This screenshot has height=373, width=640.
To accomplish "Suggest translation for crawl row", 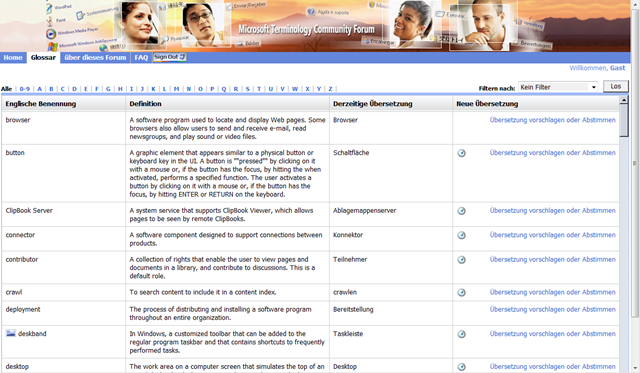I will point(553,292).
